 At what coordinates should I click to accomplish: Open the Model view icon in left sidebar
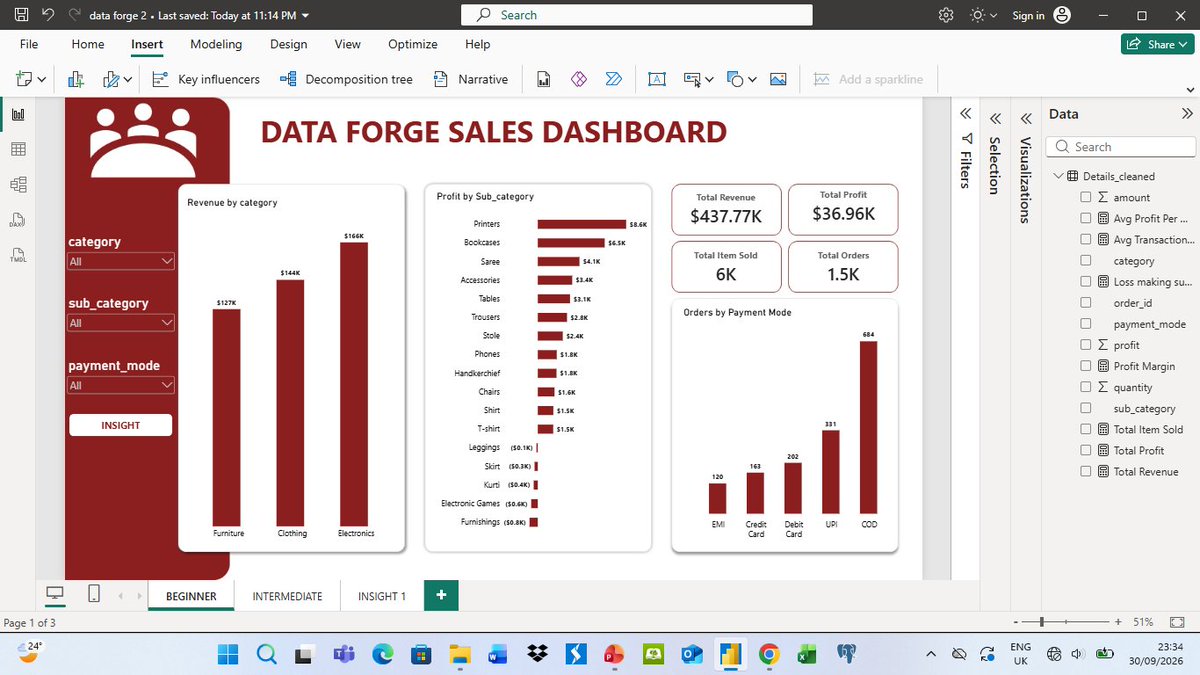pyautogui.click(x=17, y=184)
